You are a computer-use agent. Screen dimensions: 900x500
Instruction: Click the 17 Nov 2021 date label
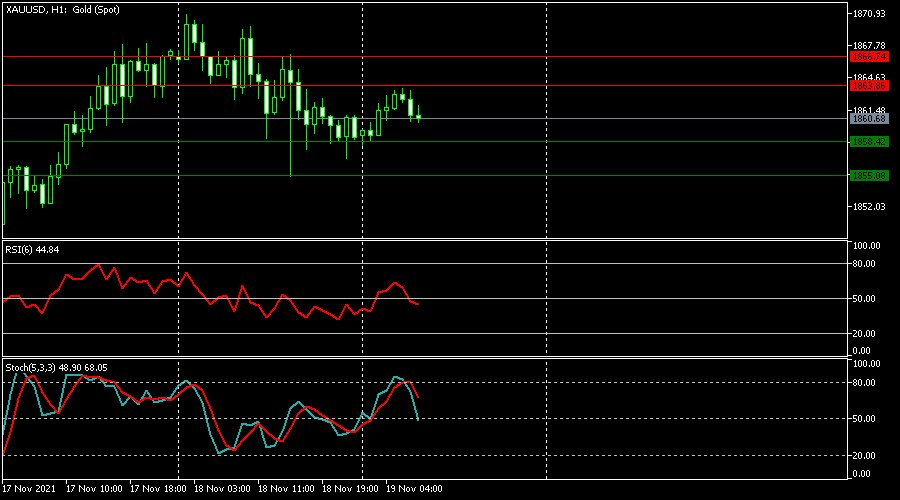[x=29, y=489]
